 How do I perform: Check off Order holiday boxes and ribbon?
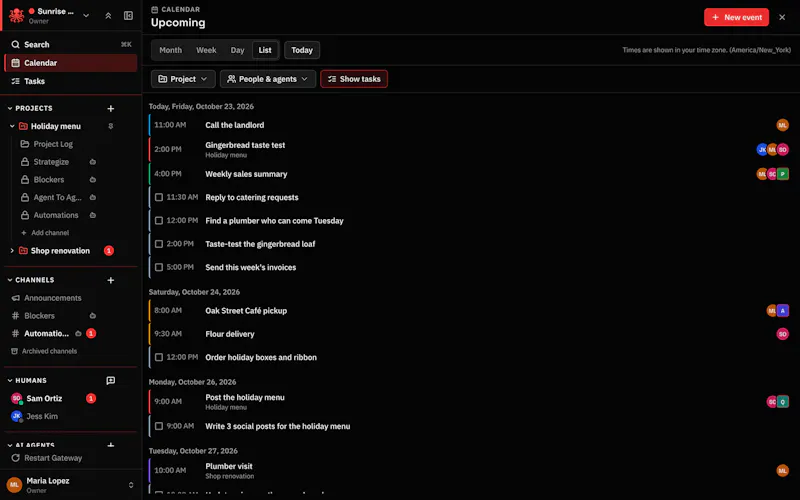click(x=159, y=358)
